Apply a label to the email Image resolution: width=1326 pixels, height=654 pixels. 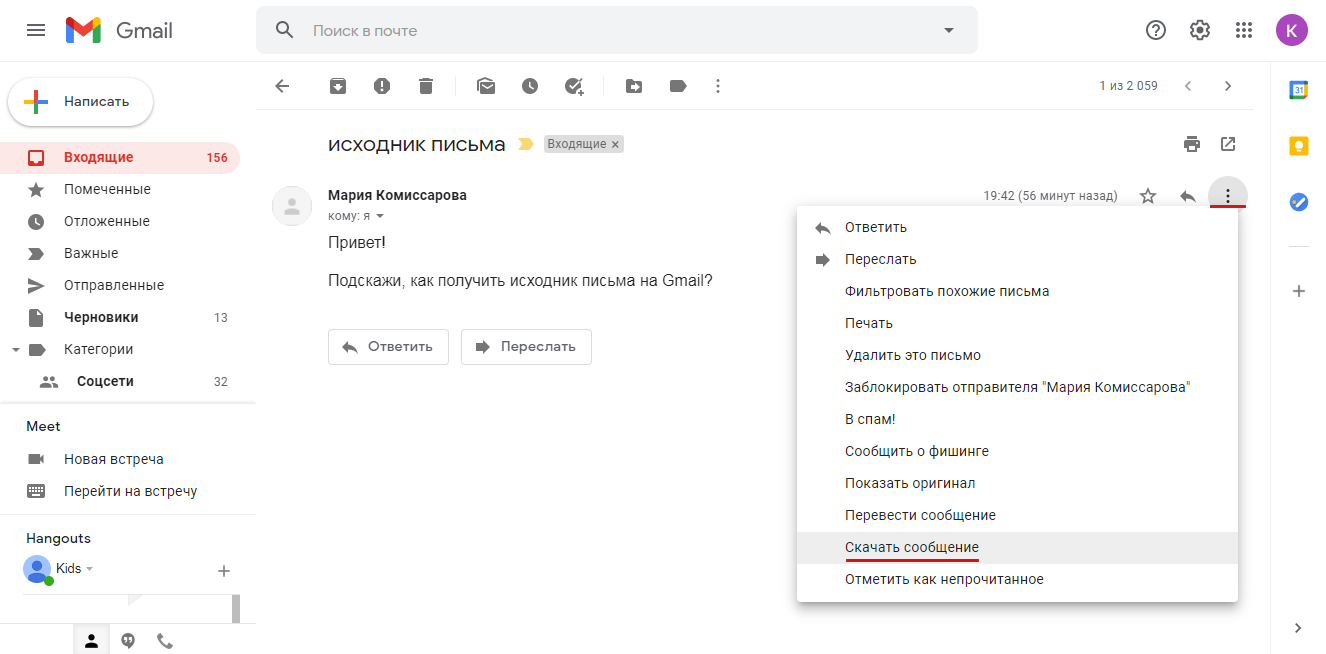tap(677, 86)
